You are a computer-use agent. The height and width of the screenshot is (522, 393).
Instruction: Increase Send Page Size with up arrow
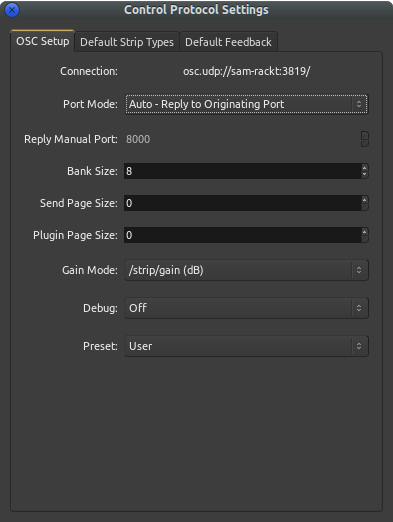(x=365, y=199)
